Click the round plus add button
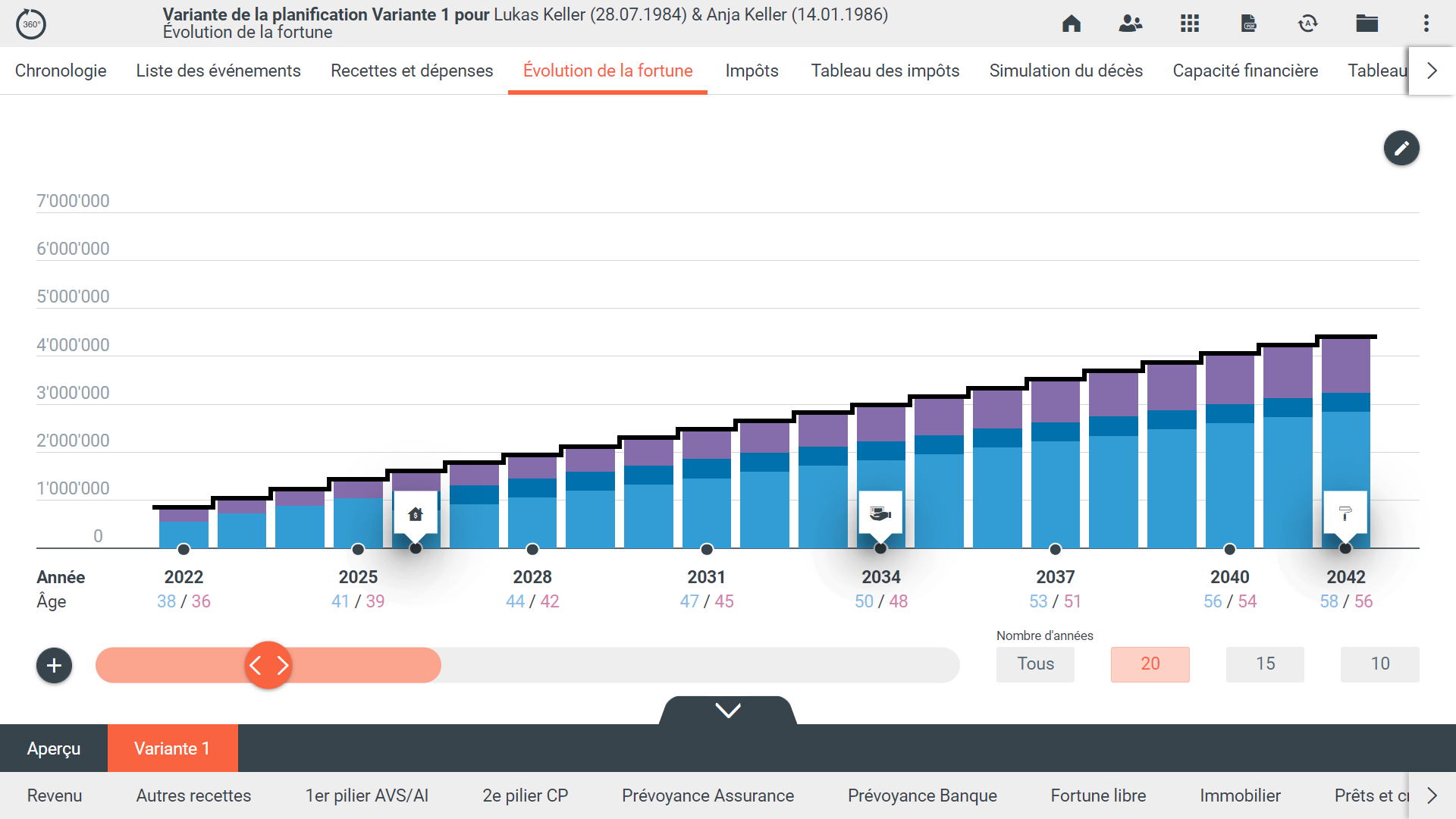 pos(54,665)
